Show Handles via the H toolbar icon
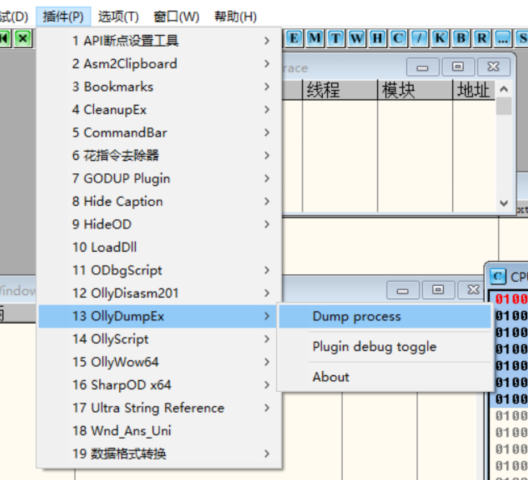 pyautogui.click(x=377, y=38)
